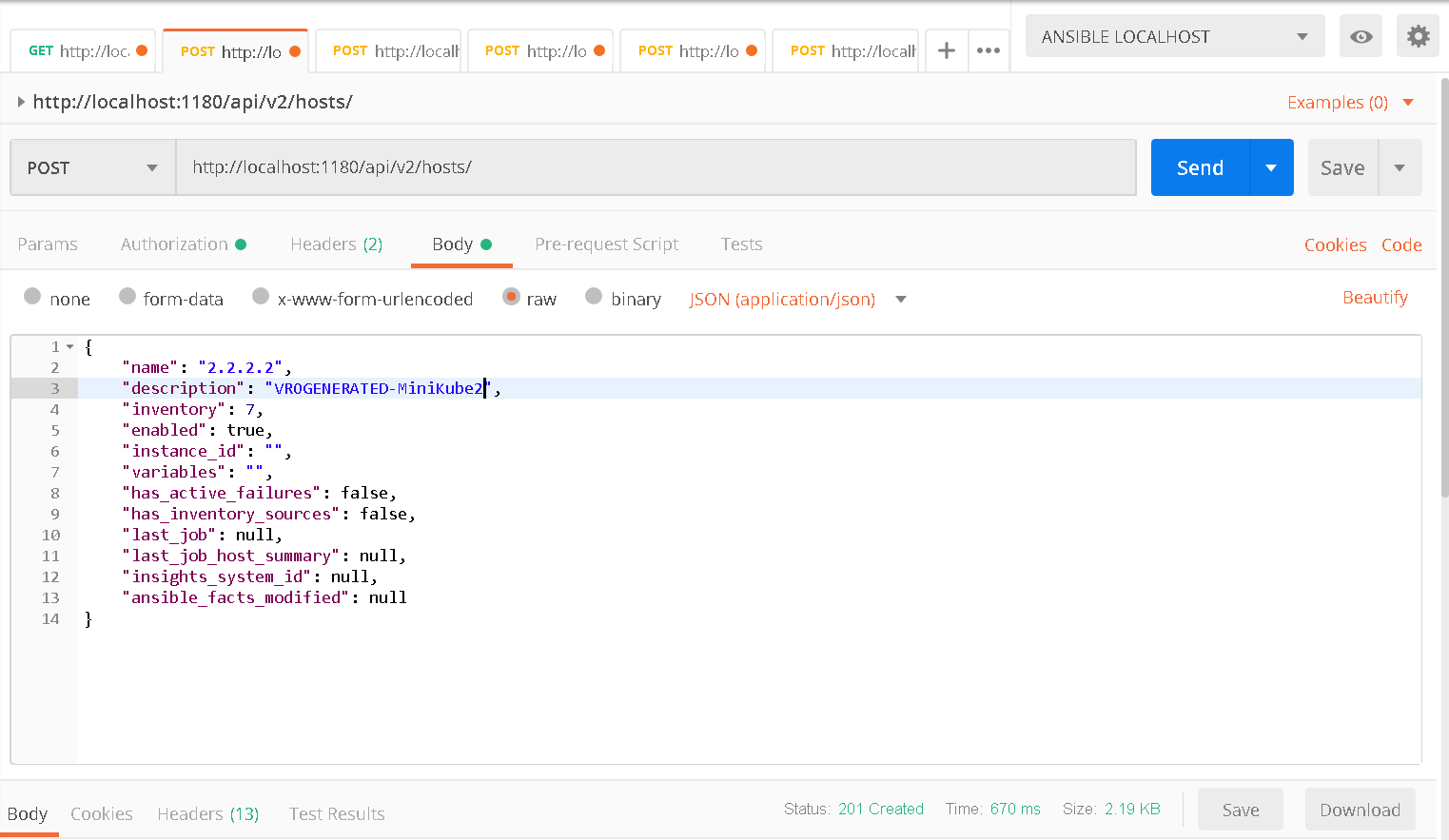Open the Examples (0) dropdown
This screenshot has height=840, width=1449.
[1350, 102]
